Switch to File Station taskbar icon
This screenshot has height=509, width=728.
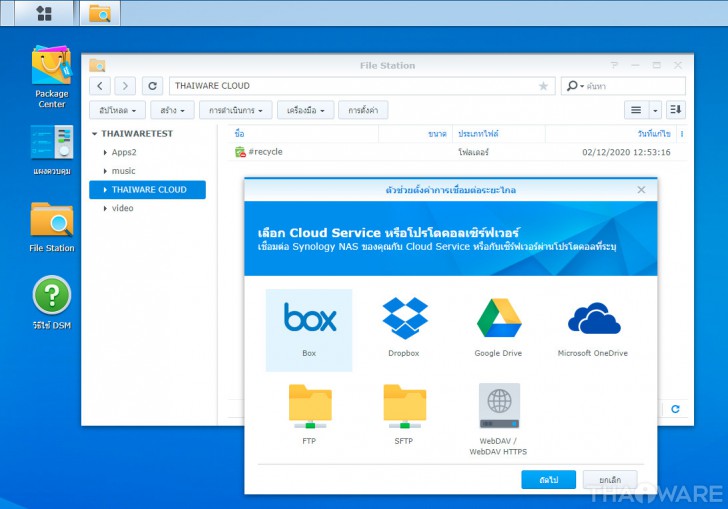[100, 13]
